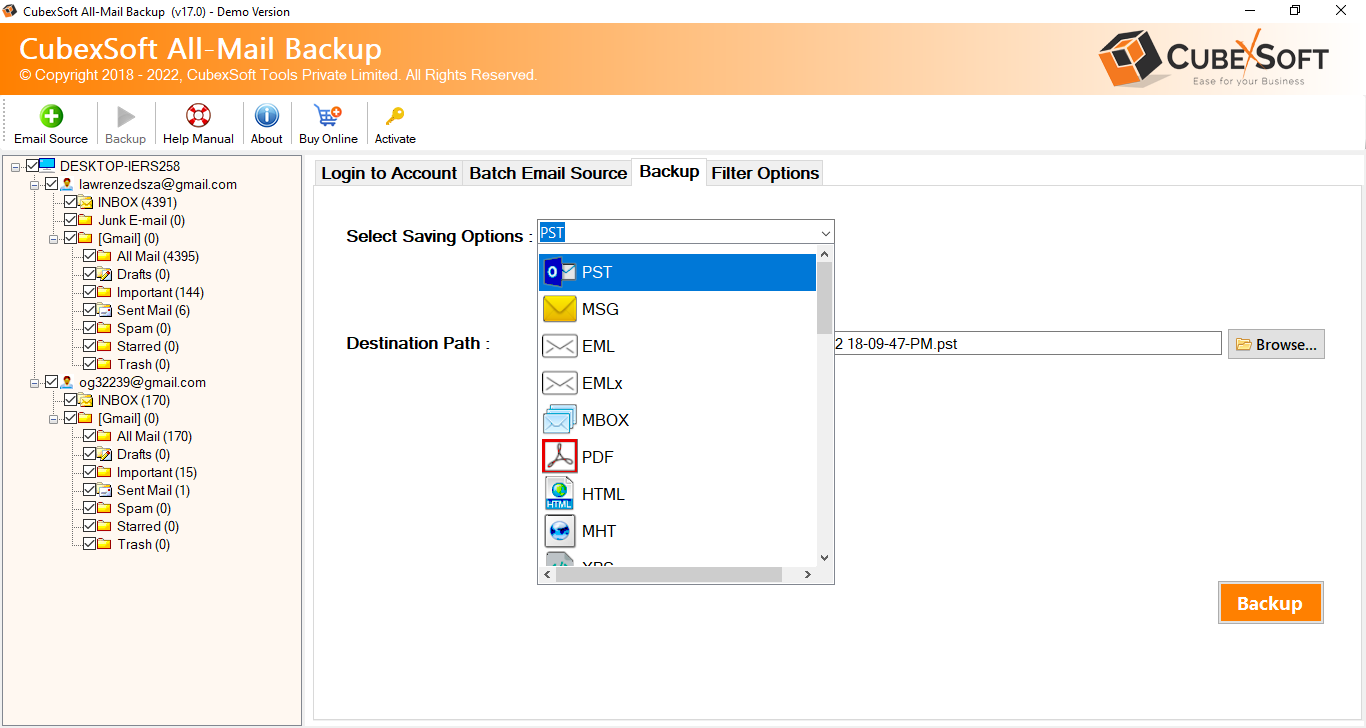Select the Starred (0) folder under lawrenzedsza
This screenshot has width=1366, height=728.
click(148, 346)
